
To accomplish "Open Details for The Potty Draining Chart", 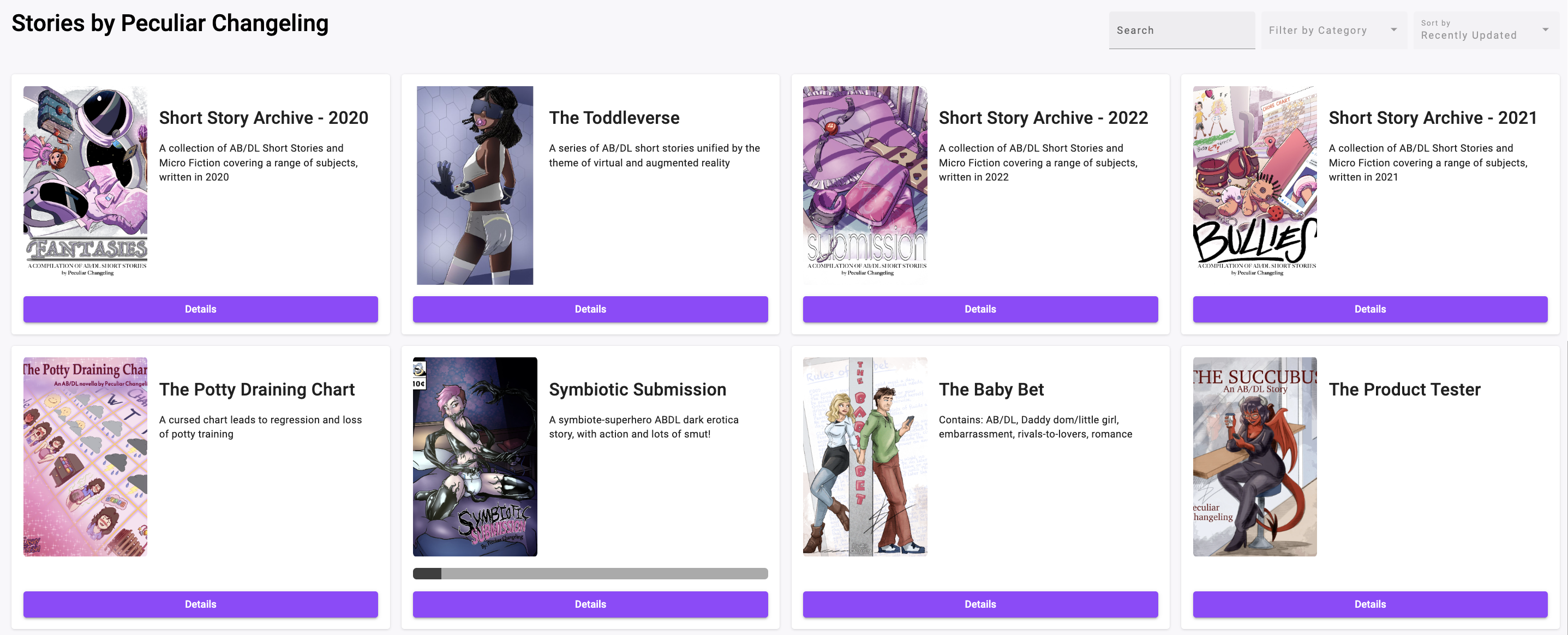I will coord(200,604).
